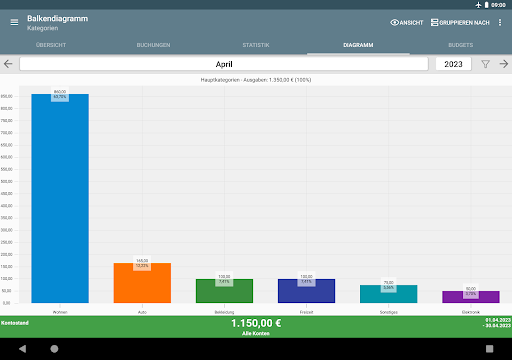
Task: Tap the Alle Konten account label
Action: coord(256,333)
